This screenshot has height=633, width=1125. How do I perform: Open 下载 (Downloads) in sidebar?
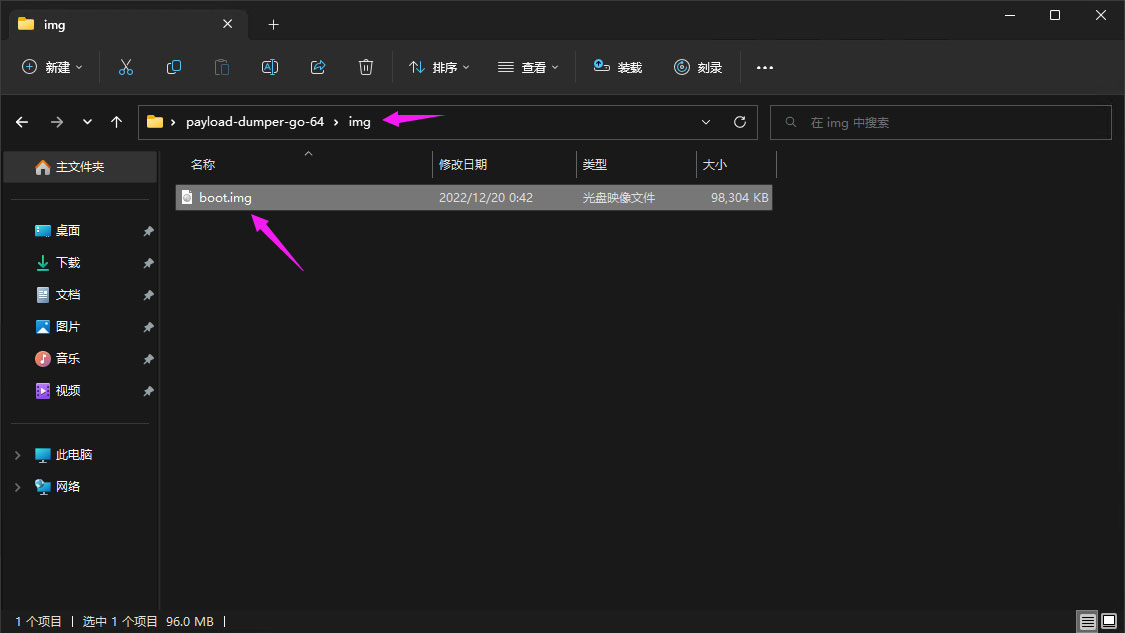click(x=67, y=263)
